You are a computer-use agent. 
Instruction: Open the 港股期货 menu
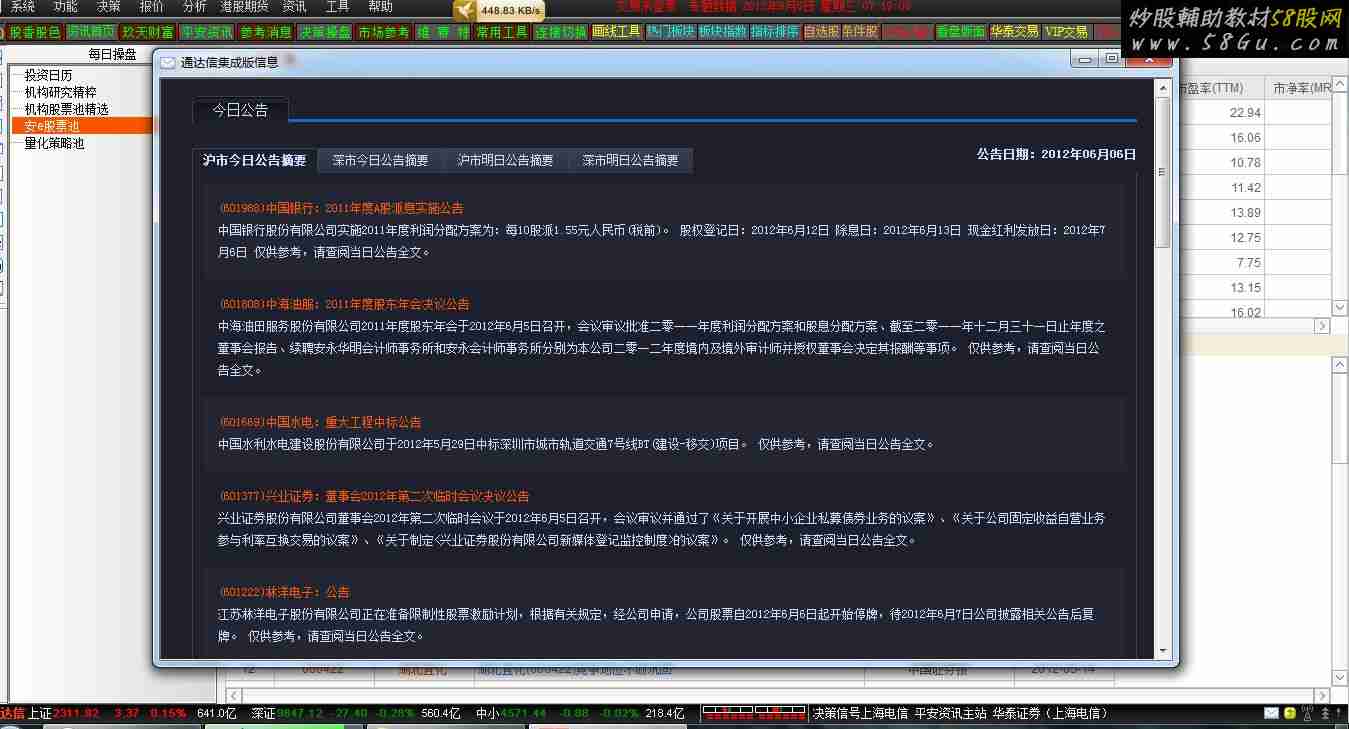pos(245,7)
